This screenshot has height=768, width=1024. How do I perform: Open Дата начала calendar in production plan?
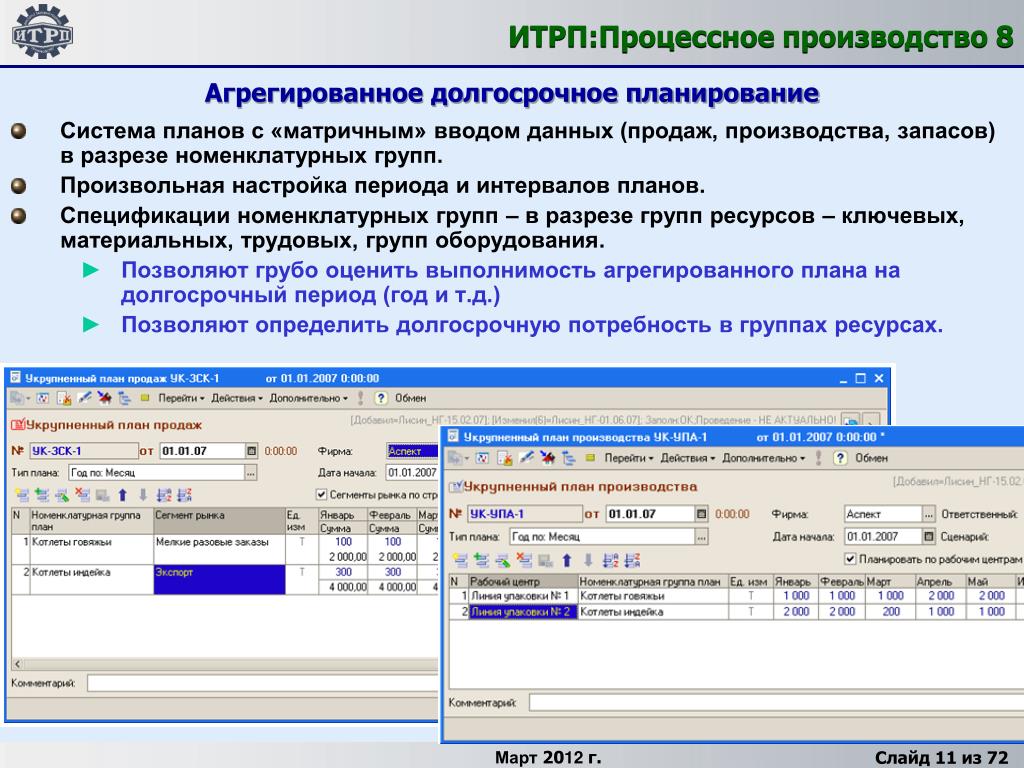pos(928,537)
